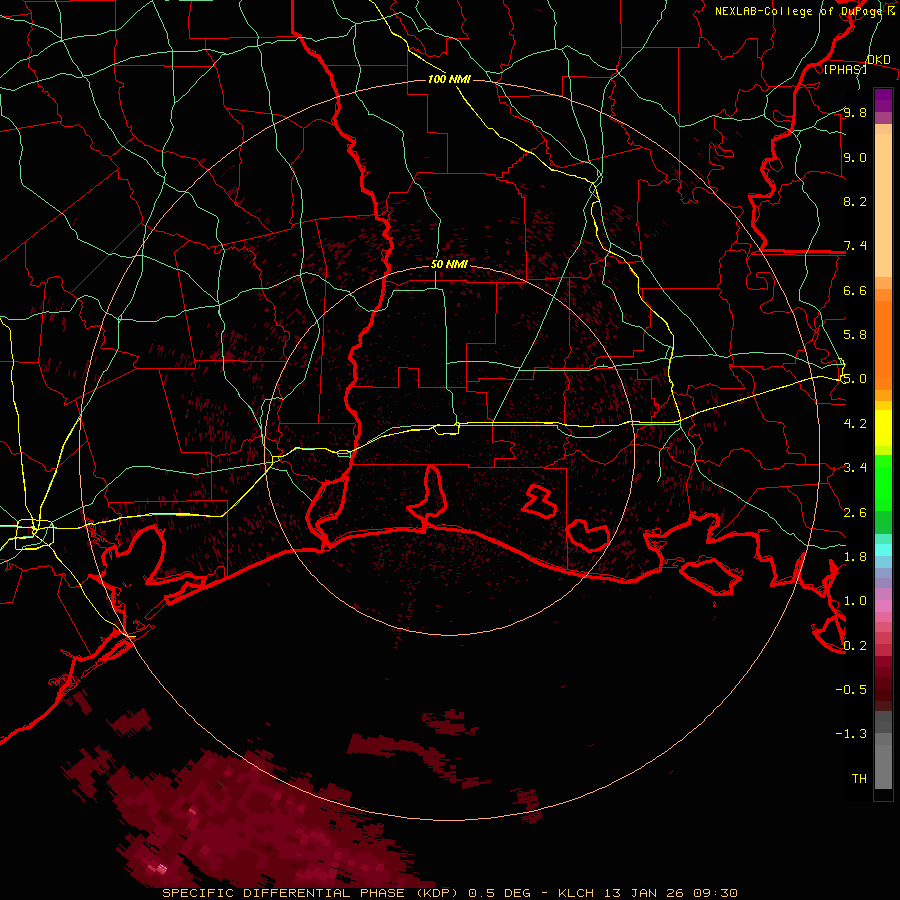Click the 2.6 scale value

[x=855, y=513]
